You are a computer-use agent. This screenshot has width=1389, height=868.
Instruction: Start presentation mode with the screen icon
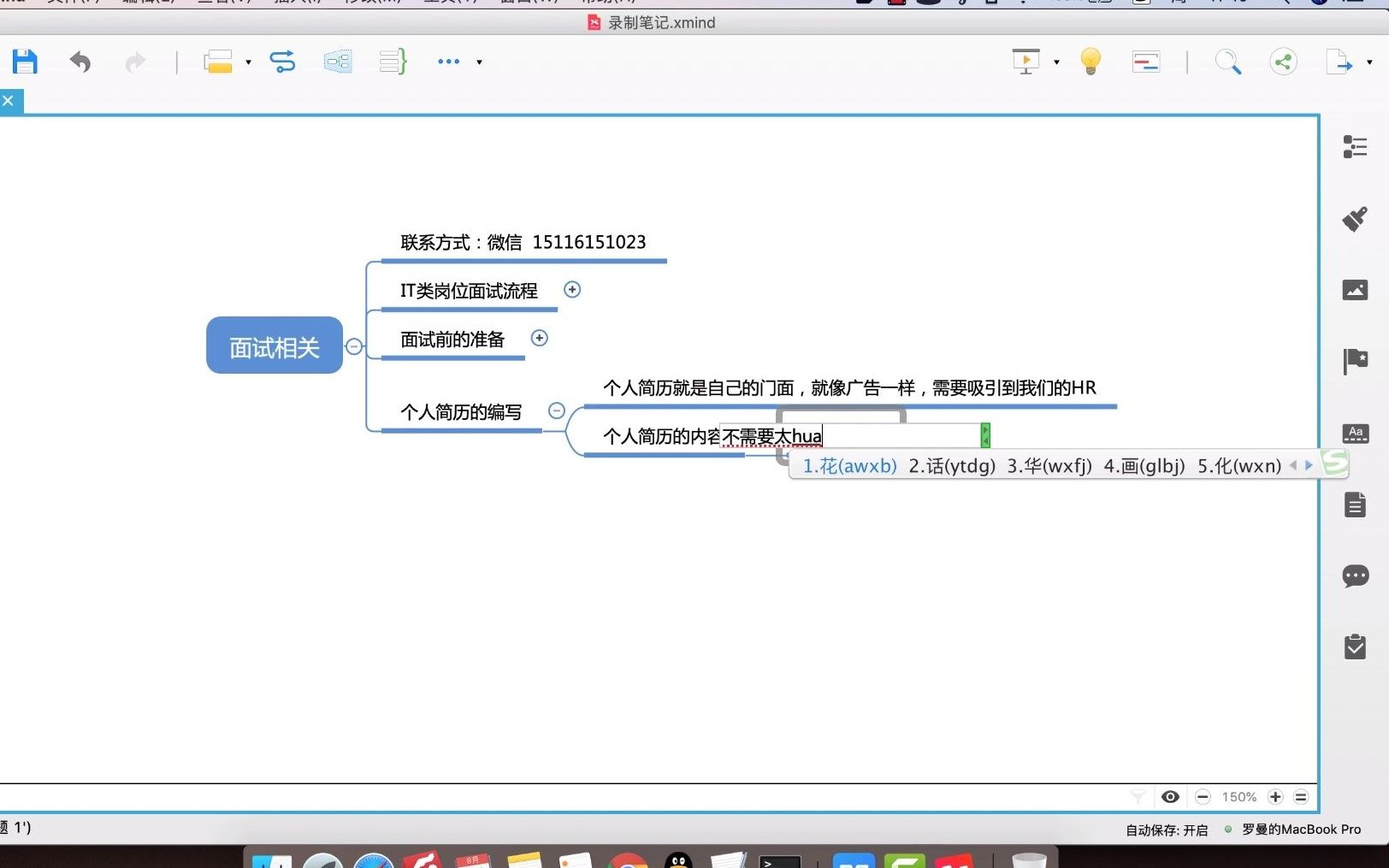[1025, 62]
